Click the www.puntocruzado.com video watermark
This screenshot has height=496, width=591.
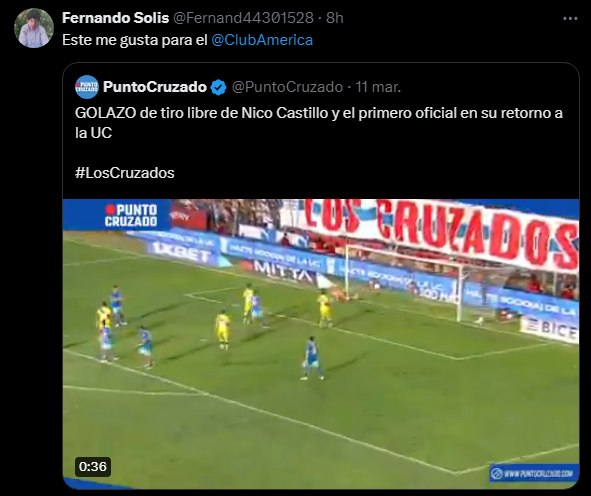point(534,473)
